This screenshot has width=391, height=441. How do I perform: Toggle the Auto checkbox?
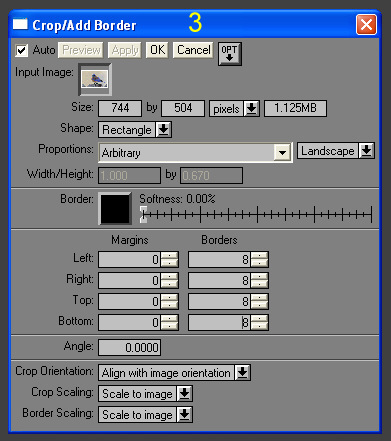tap(22, 51)
